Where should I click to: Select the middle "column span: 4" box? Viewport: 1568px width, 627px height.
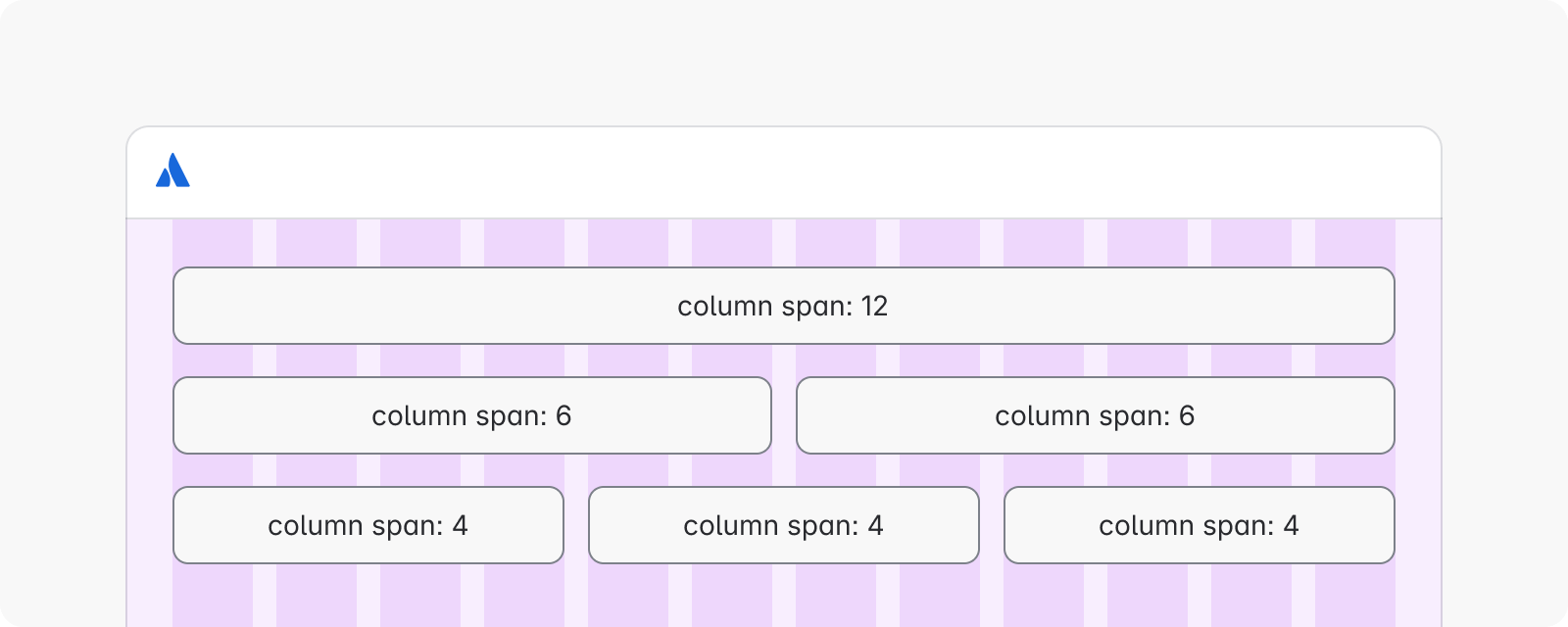pyautogui.click(x=783, y=525)
